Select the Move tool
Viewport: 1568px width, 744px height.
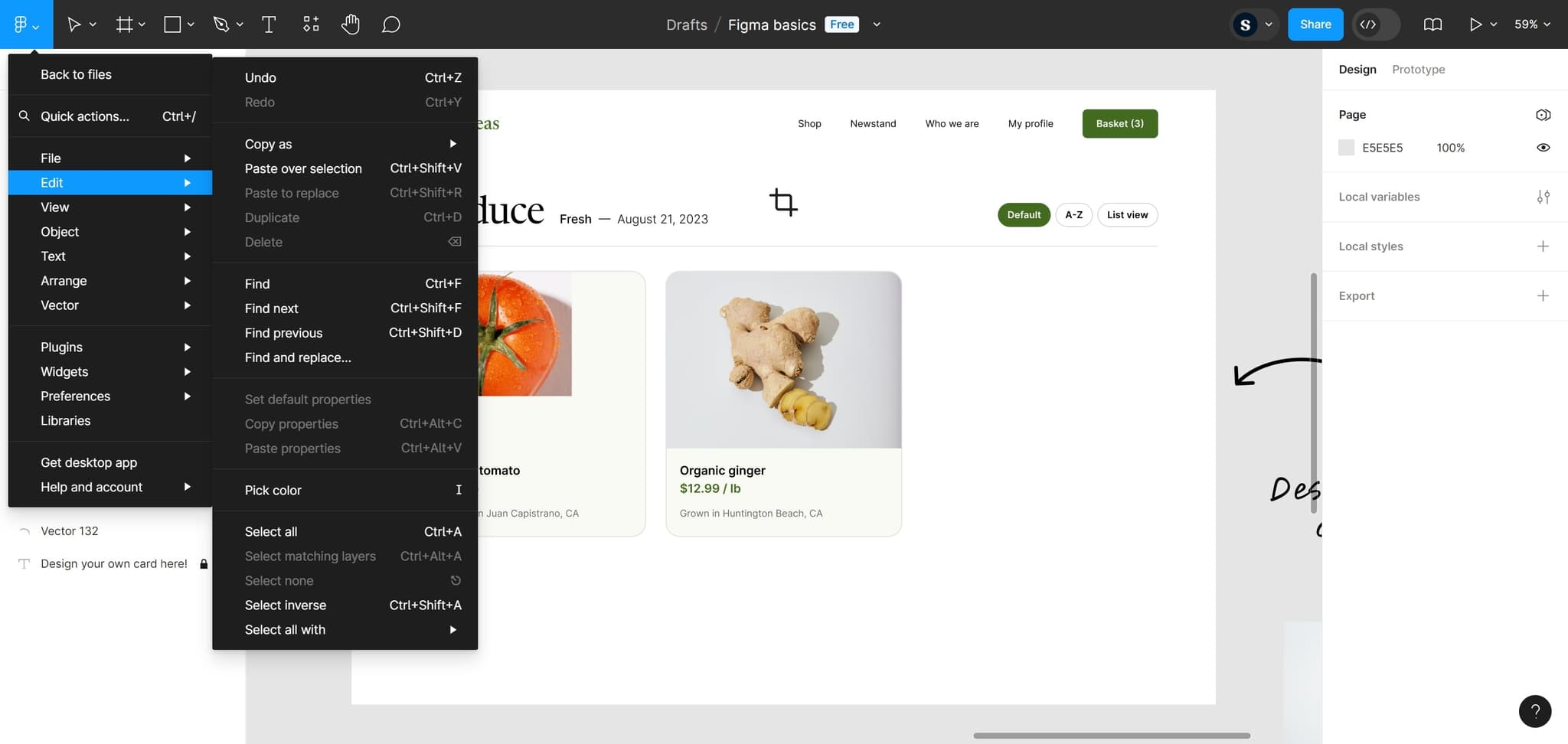74,24
